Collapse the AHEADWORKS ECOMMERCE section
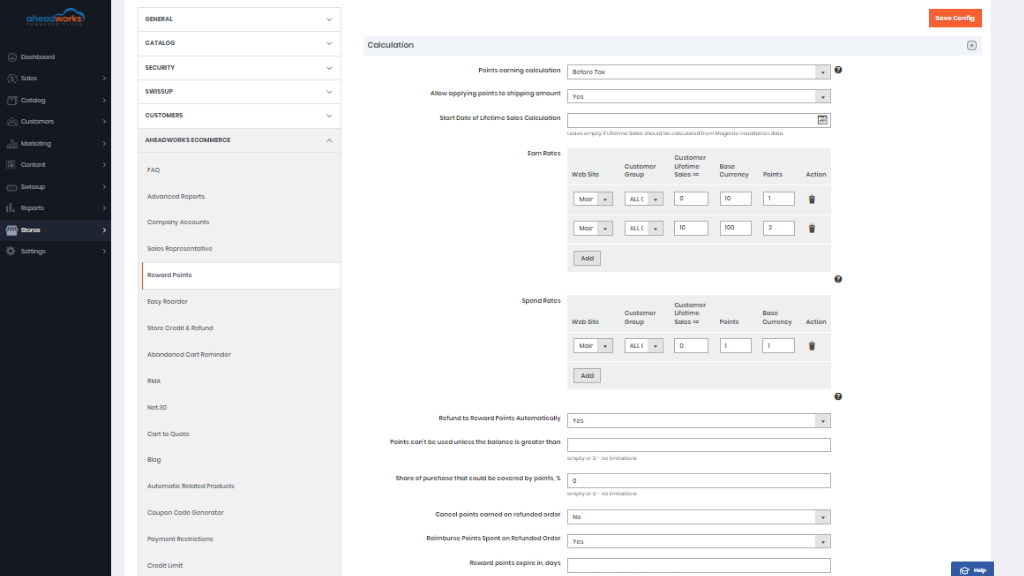Image resolution: width=1024 pixels, height=576 pixels. (x=239, y=140)
